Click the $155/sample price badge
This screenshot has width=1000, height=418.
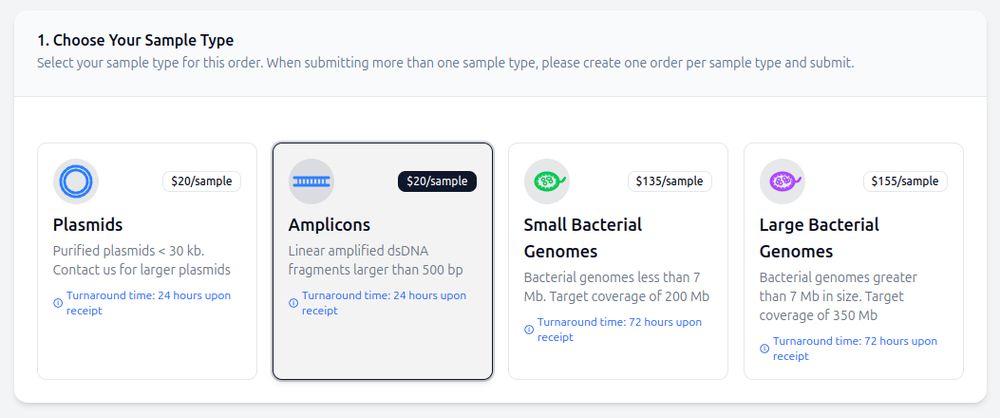tap(906, 181)
